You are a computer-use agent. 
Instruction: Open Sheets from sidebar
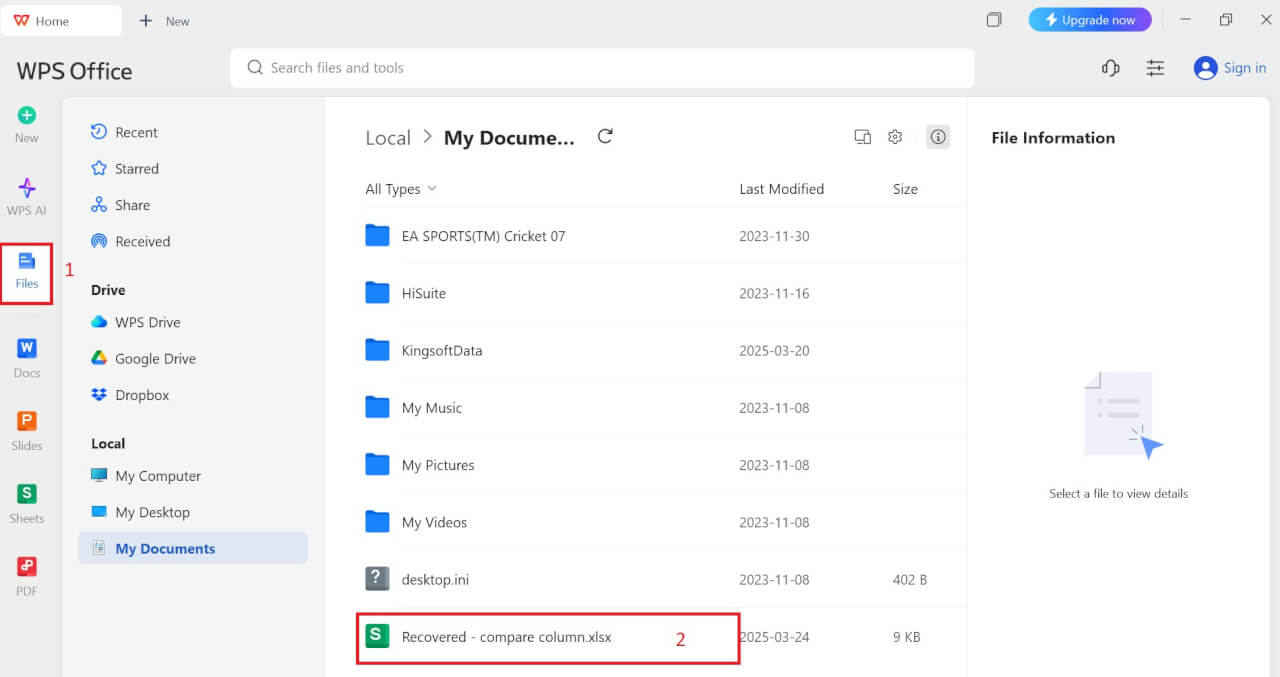[27, 504]
